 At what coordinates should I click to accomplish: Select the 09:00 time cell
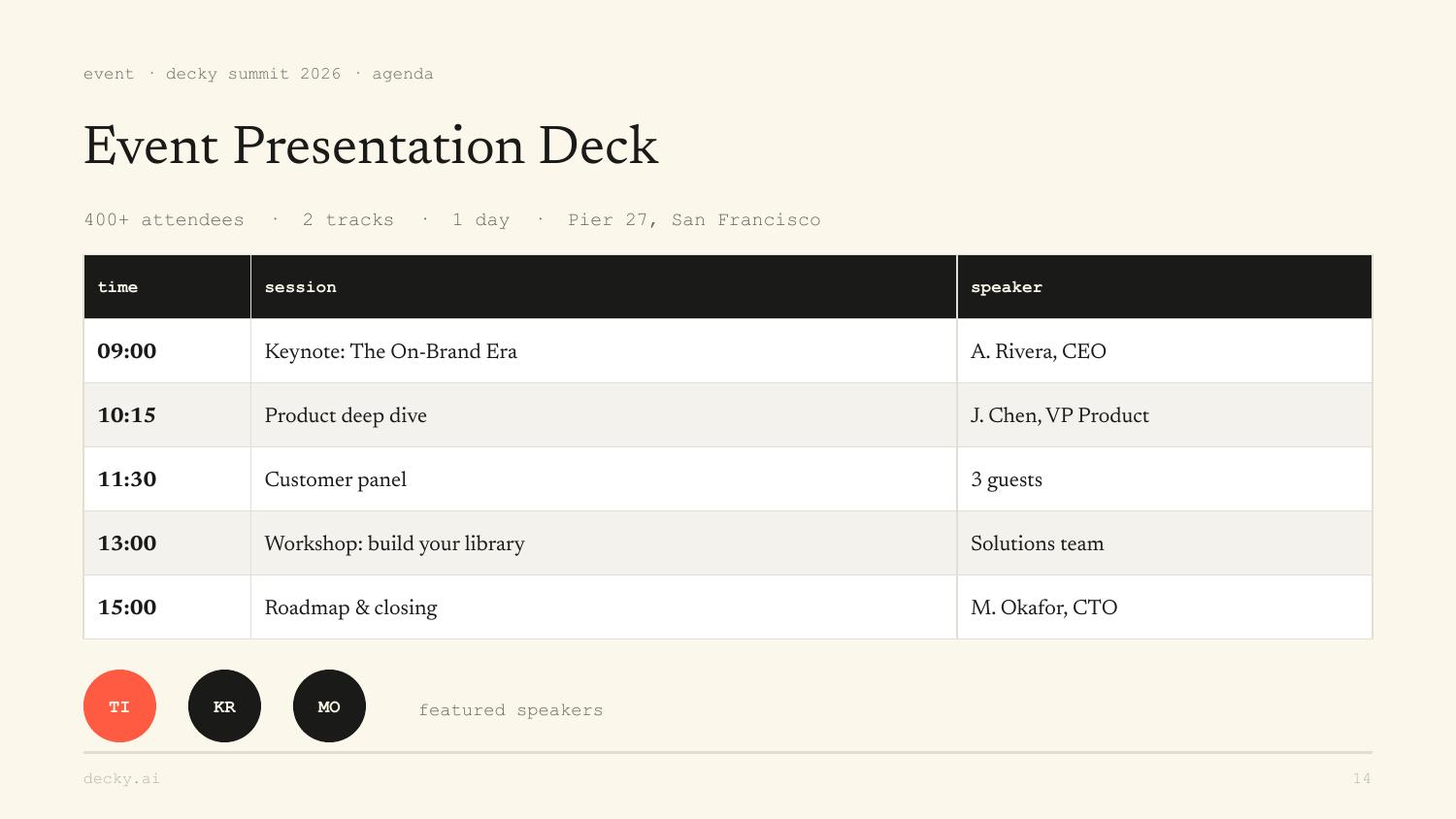167,351
